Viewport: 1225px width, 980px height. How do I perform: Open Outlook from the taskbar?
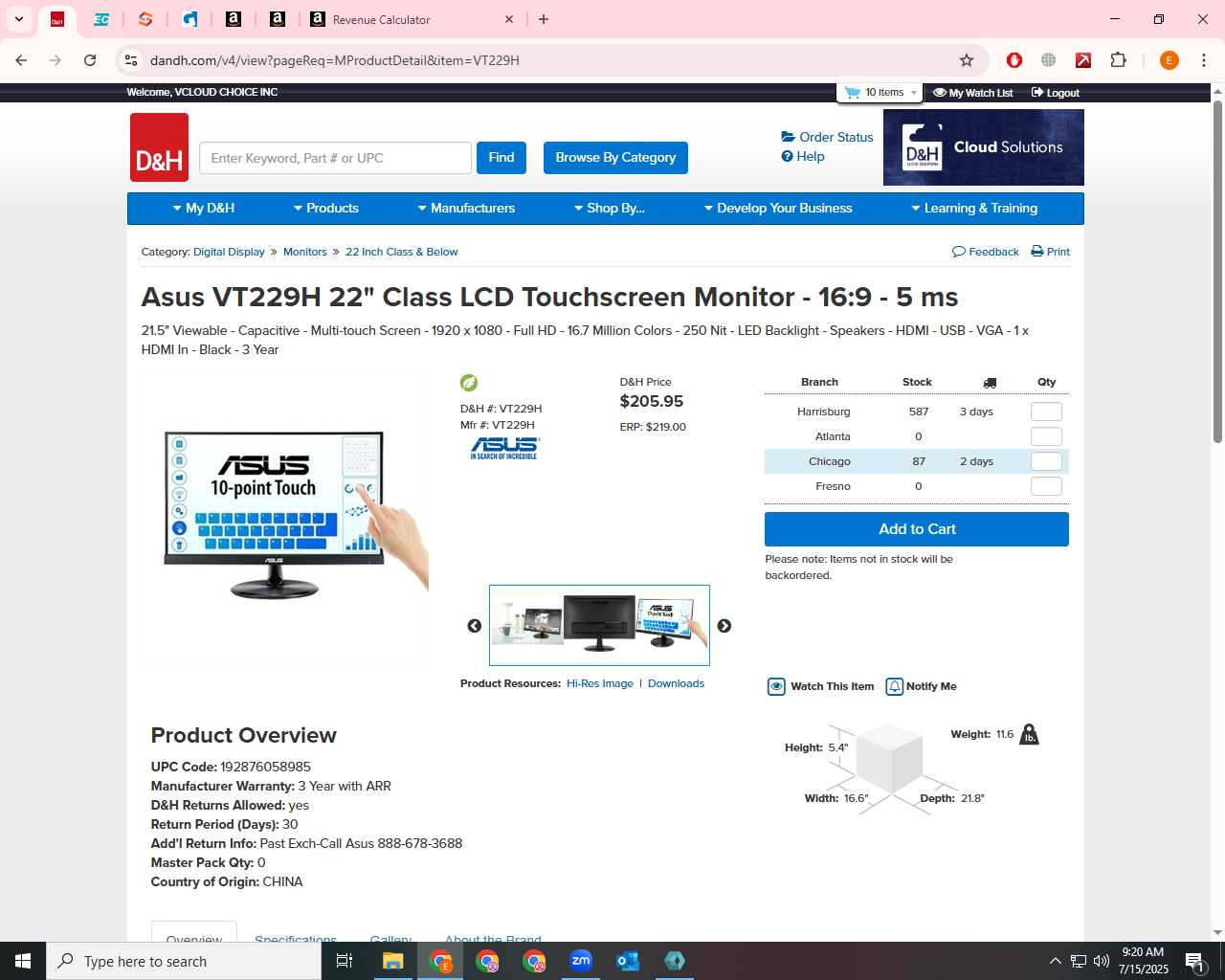coord(628,961)
